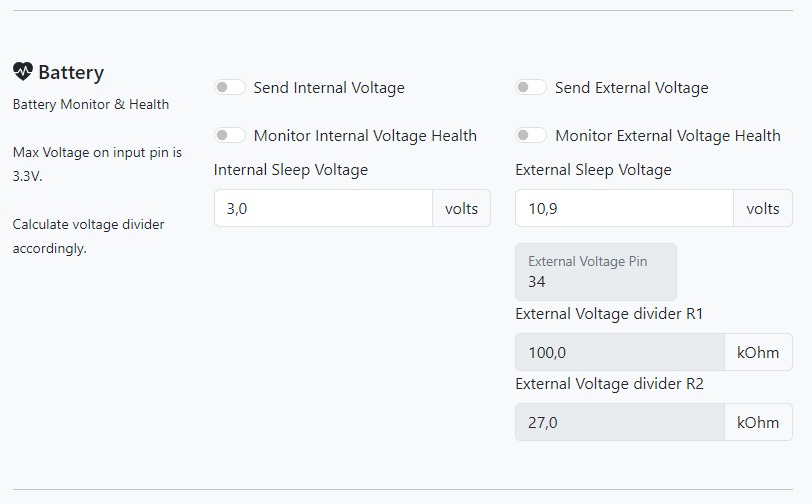Click volts unit beside External Sleep Voltage

tap(763, 208)
